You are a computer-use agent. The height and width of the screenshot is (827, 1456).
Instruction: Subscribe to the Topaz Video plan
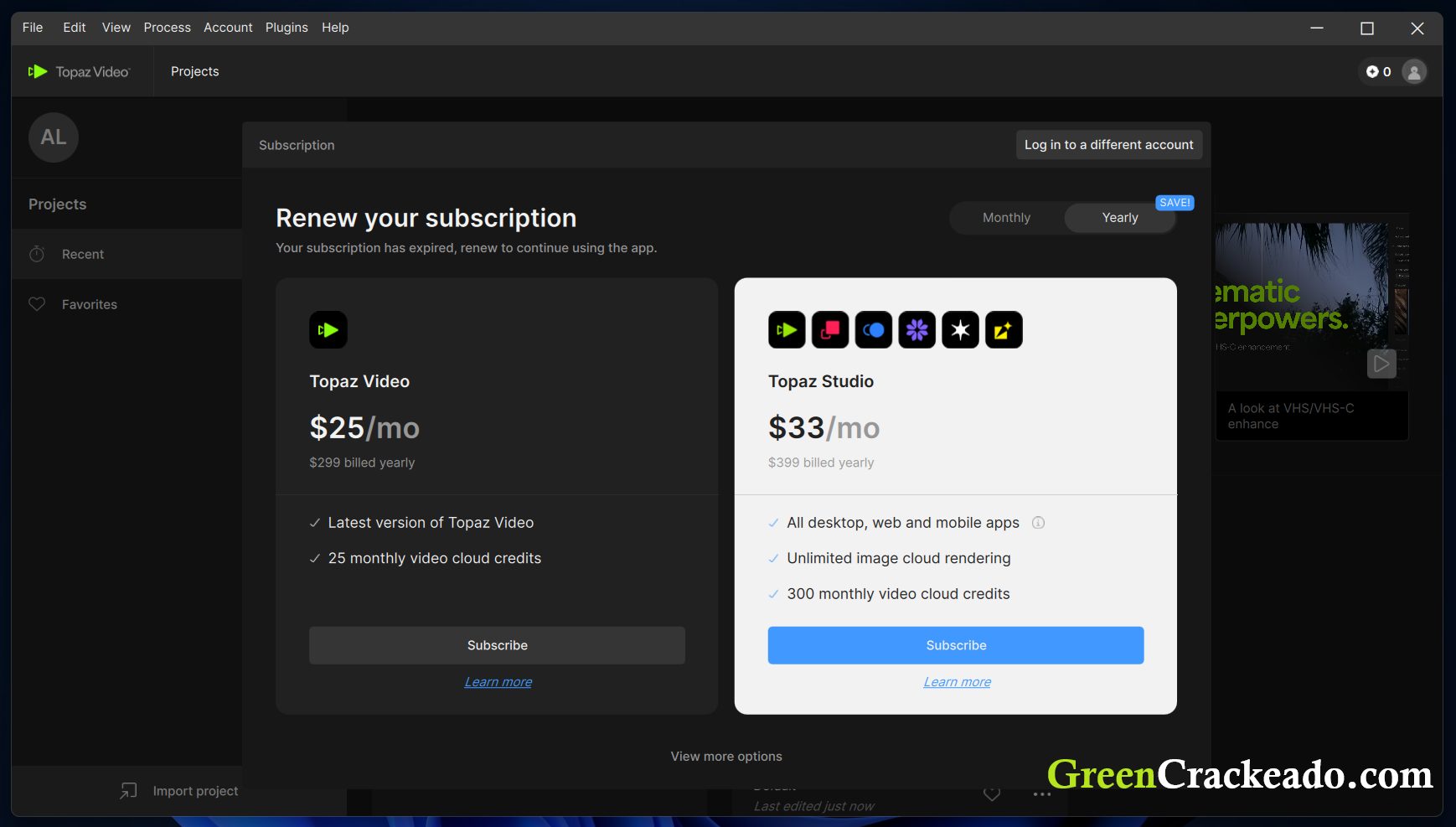497,645
